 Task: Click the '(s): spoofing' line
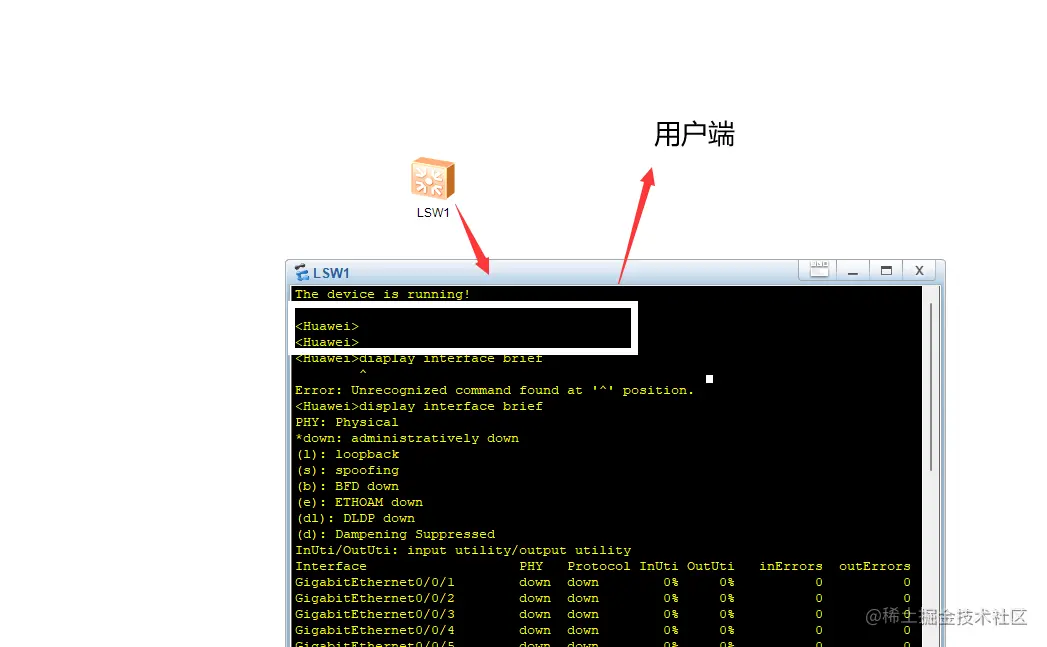(x=347, y=471)
